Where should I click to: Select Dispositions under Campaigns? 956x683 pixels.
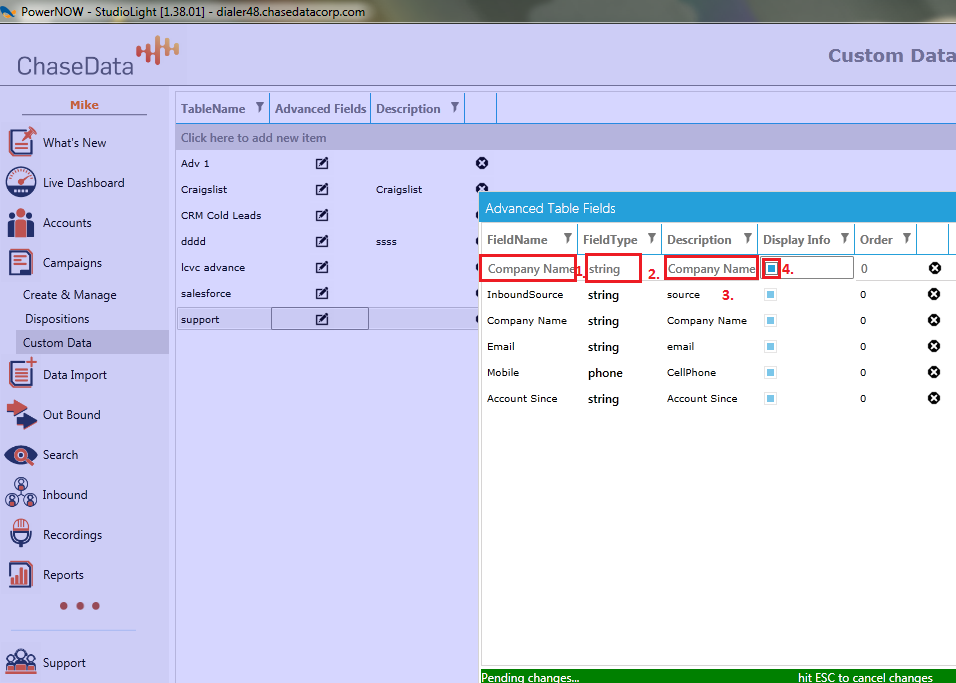click(57, 319)
